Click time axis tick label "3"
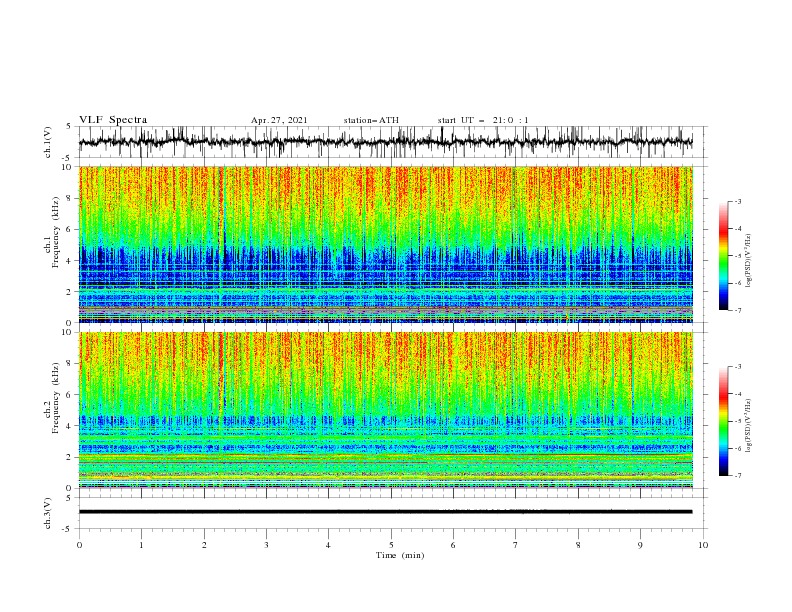This screenshot has width=792, height=612. (x=266, y=545)
